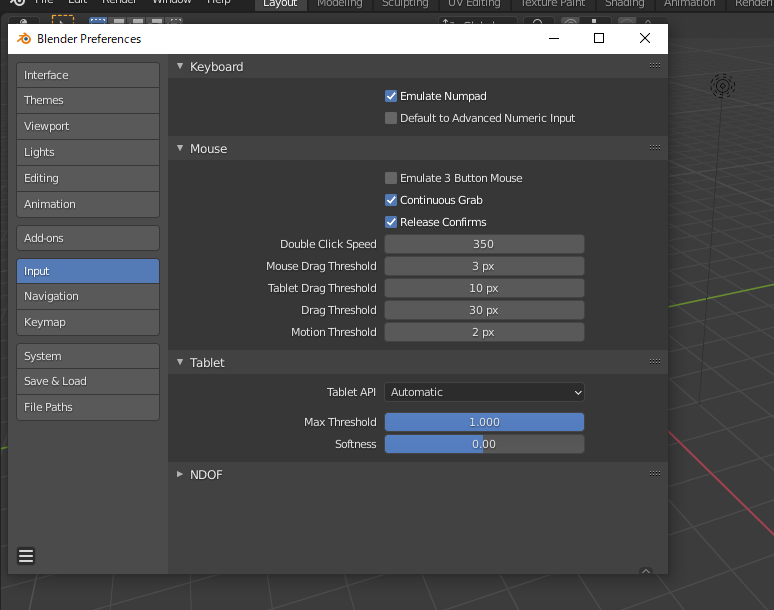Open the Interface preferences section
Image resolution: width=774 pixels, height=610 pixels.
[x=88, y=75]
